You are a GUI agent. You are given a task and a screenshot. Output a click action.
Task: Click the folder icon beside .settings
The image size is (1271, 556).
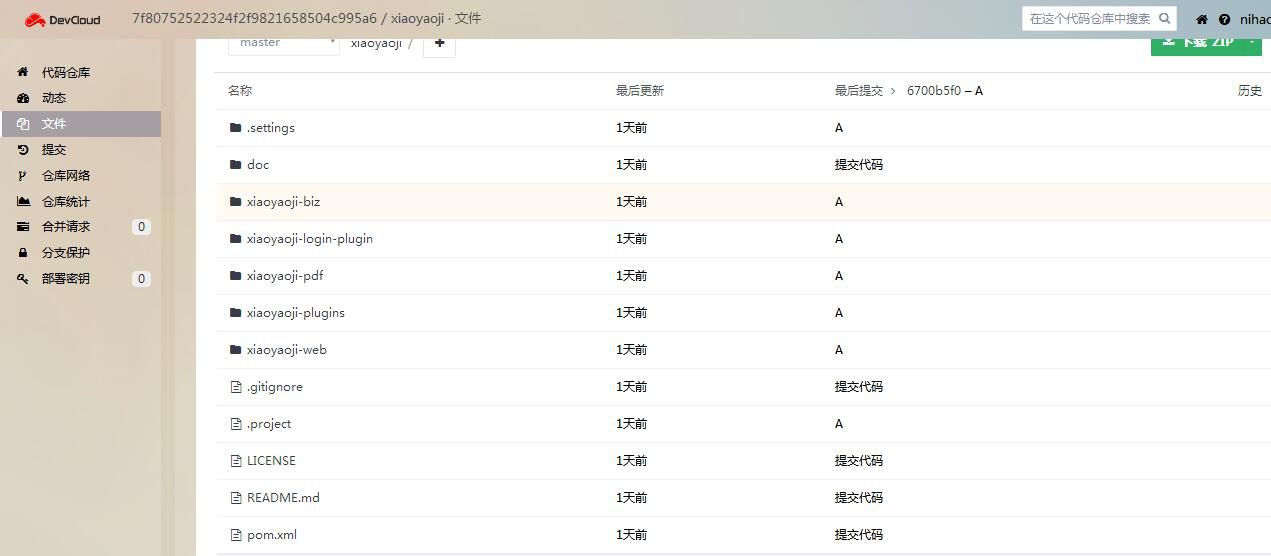(x=236, y=128)
